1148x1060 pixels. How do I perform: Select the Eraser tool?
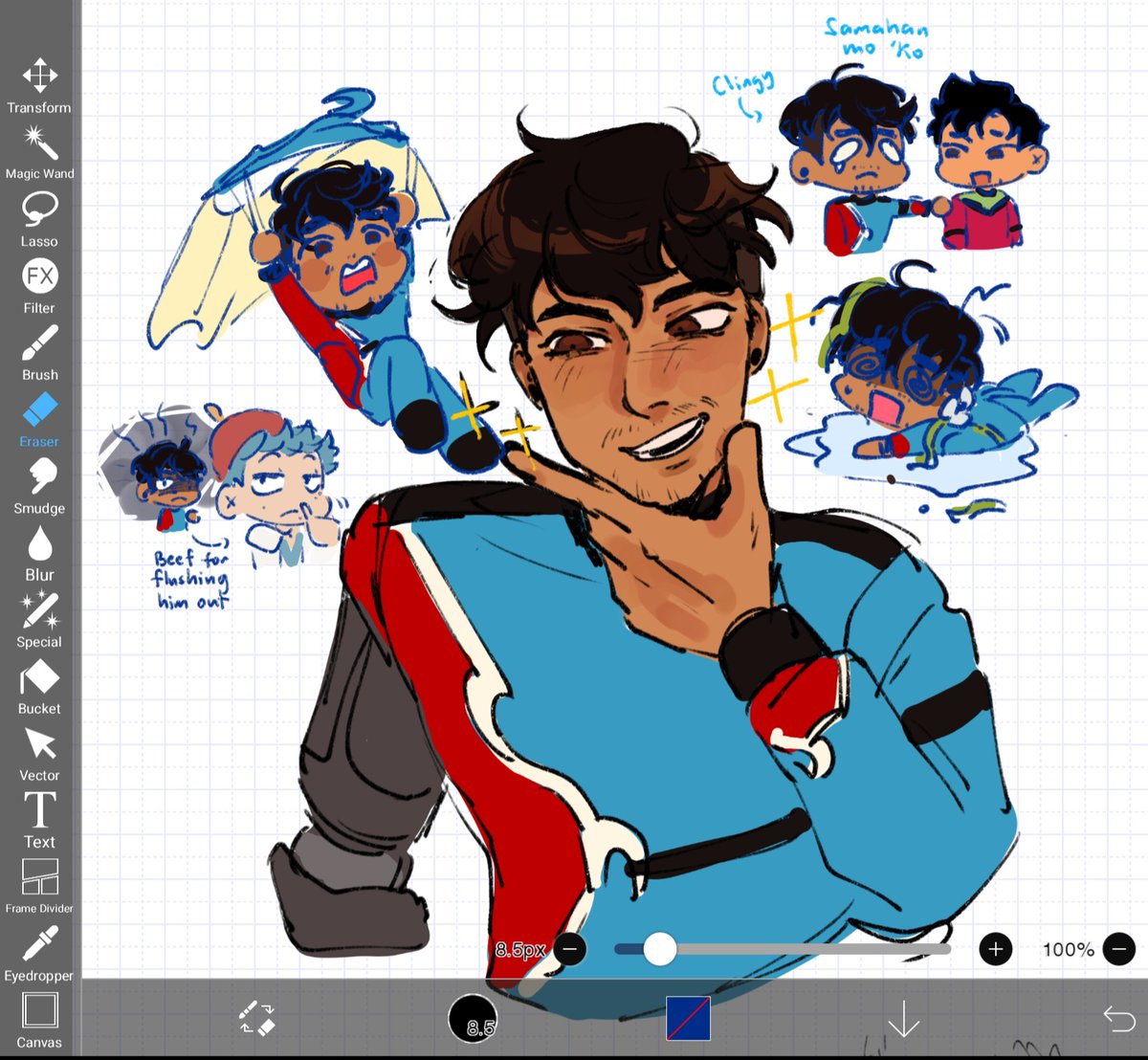tap(39, 420)
